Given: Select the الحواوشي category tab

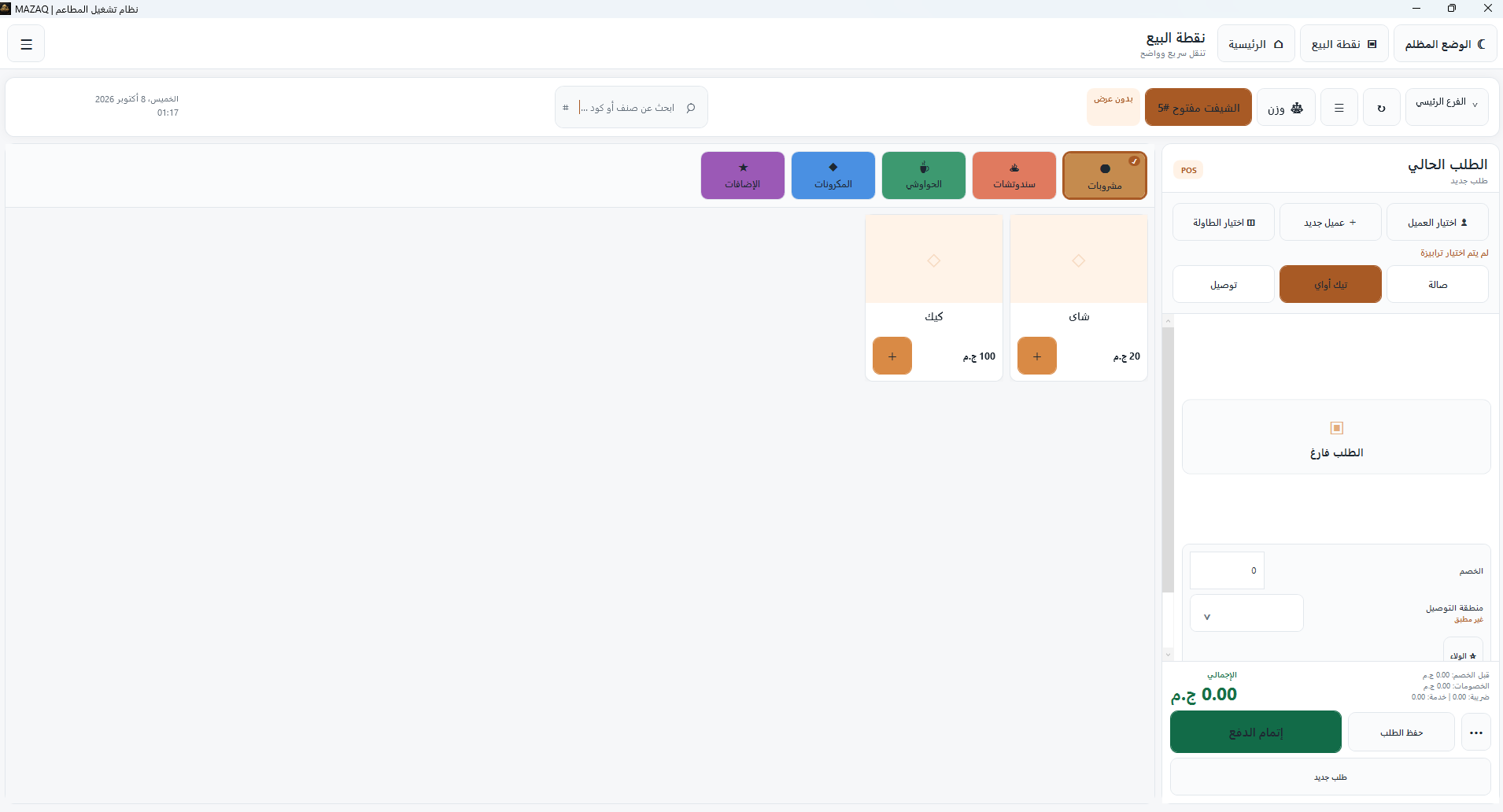Looking at the screenshot, I should [924, 175].
